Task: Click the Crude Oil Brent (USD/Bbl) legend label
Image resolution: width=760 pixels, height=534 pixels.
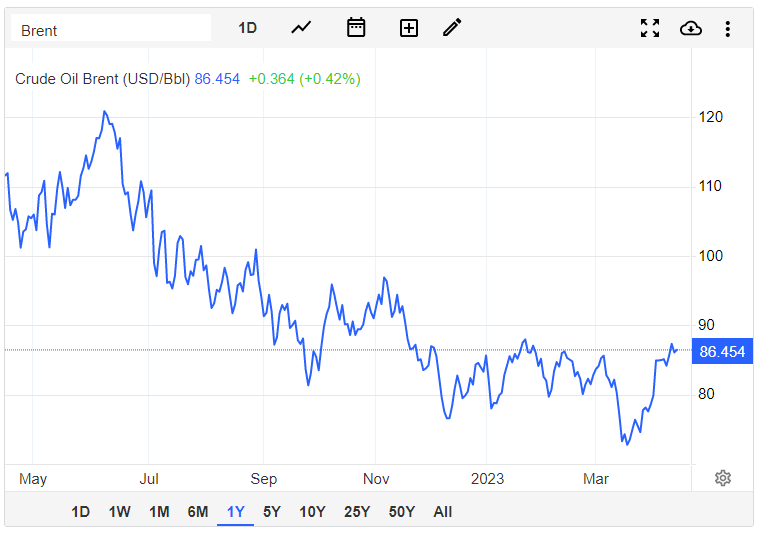Action: [102, 79]
